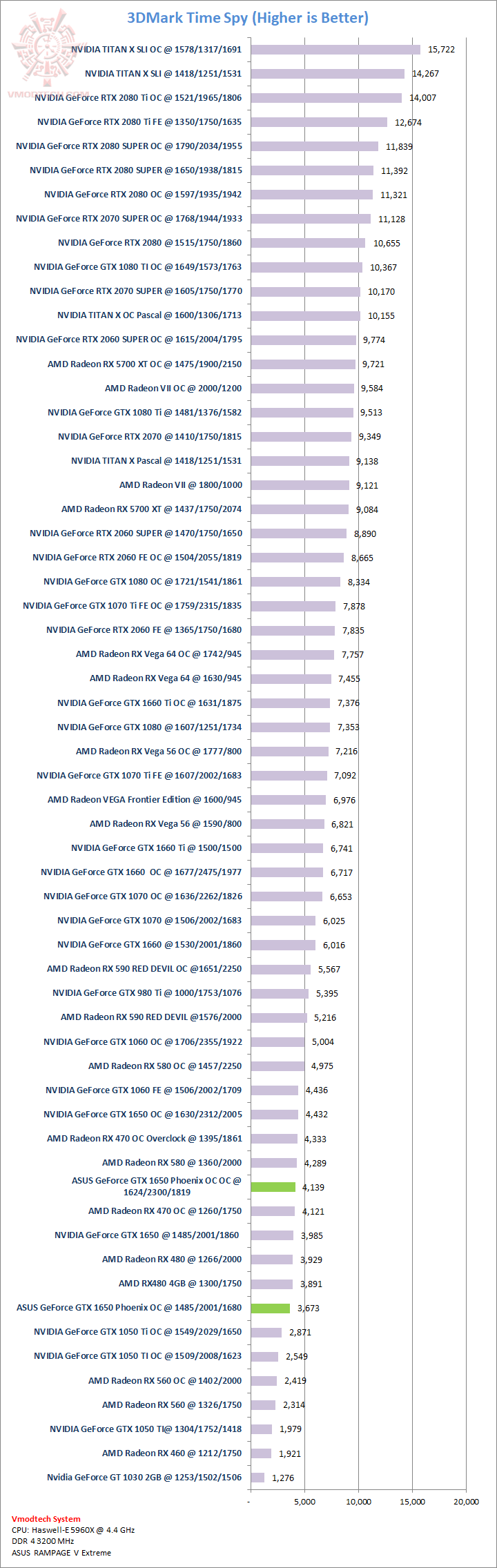The width and height of the screenshot is (497, 1568).
Task: Click the GT 1030 2GB bar
Action: click(x=257, y=1478)
